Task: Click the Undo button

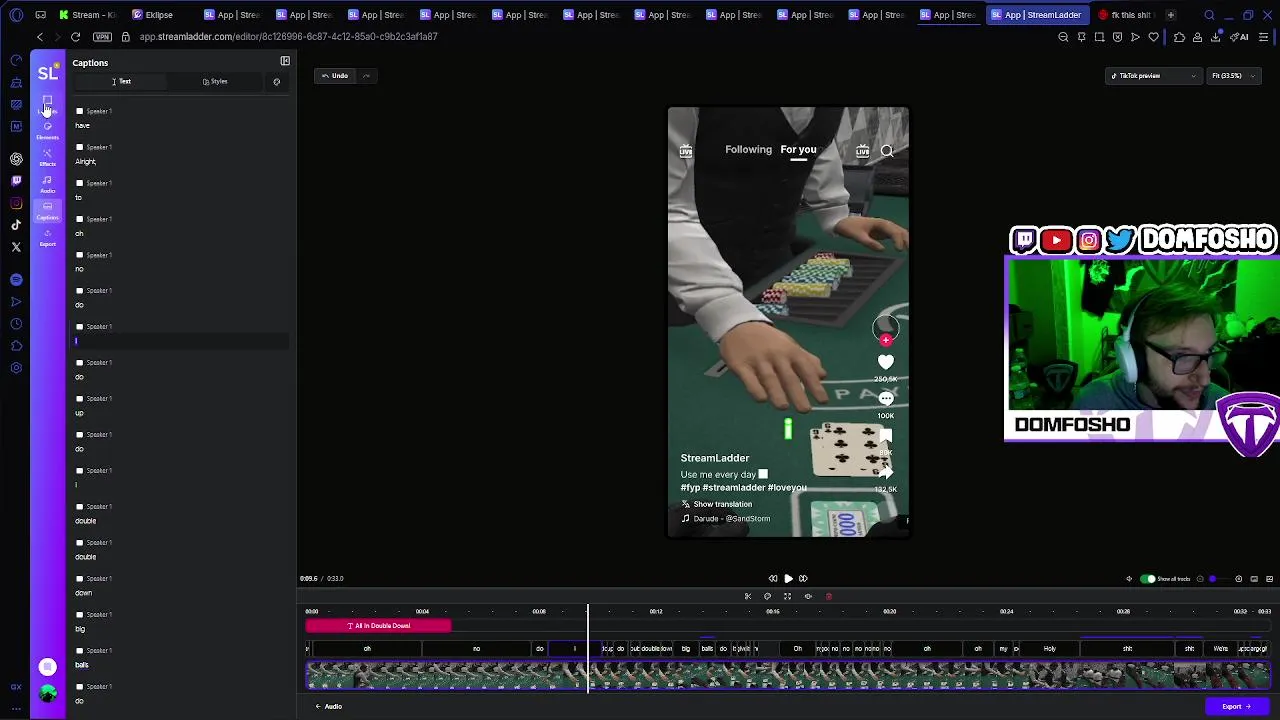Action: point(335,76)
